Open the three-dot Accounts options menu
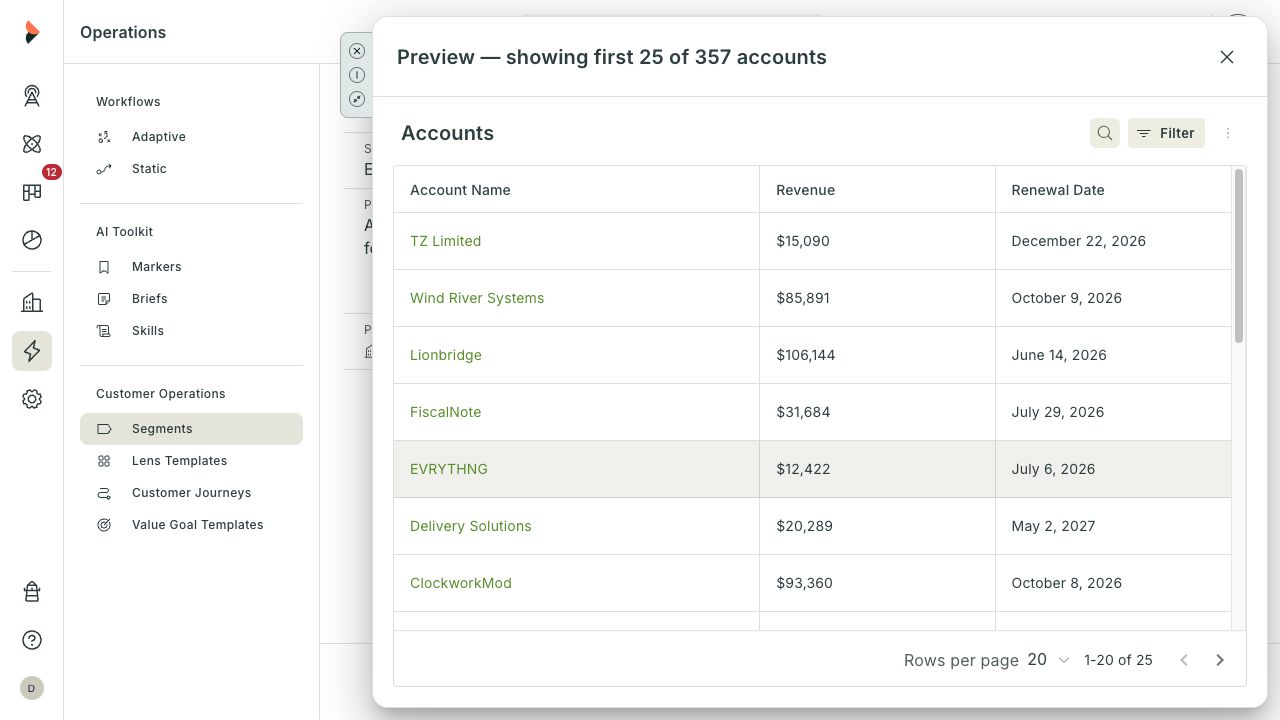The width and height of the screenshot is (1280, 720). pyautogui.click(x=1228, y=133)
